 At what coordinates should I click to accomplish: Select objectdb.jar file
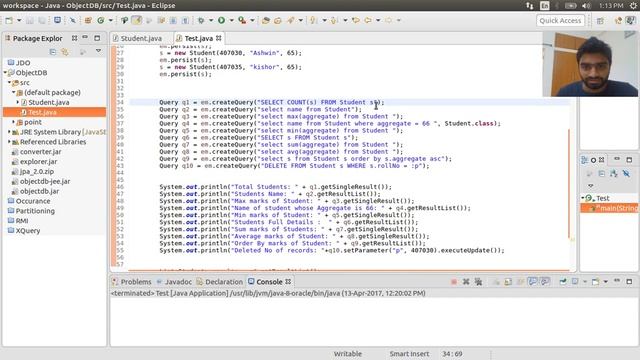(x=35, y=191)
